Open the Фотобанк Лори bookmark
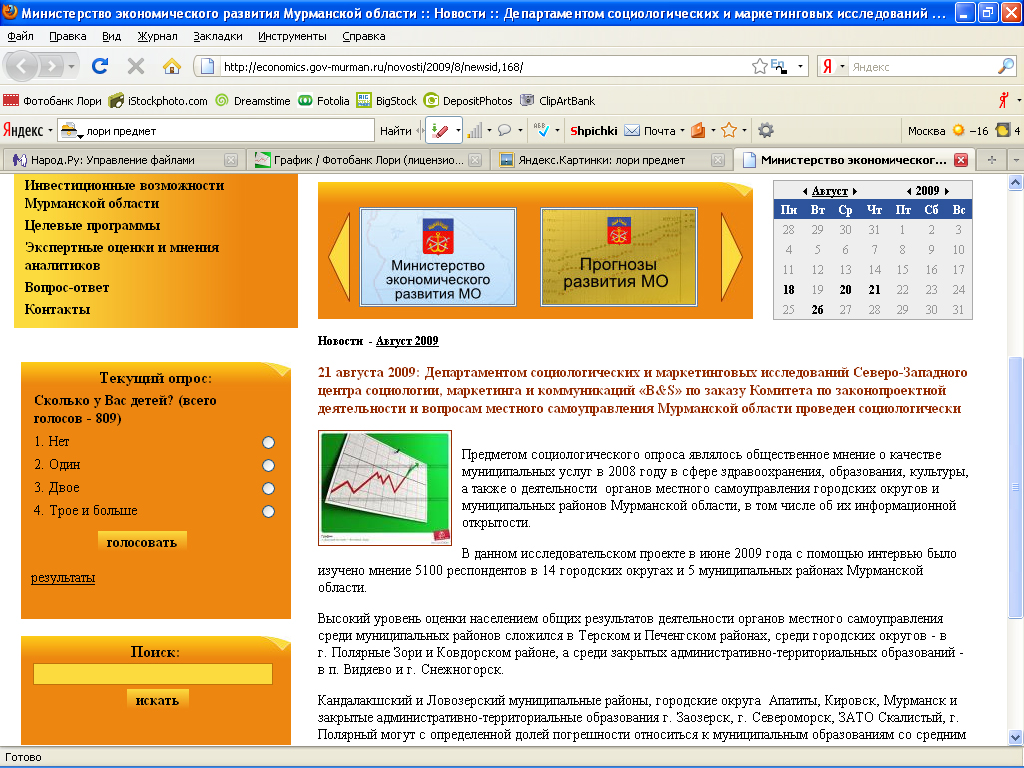Image resolution: width=1024 pixels, height=768 pixels. tap(52, 101)
